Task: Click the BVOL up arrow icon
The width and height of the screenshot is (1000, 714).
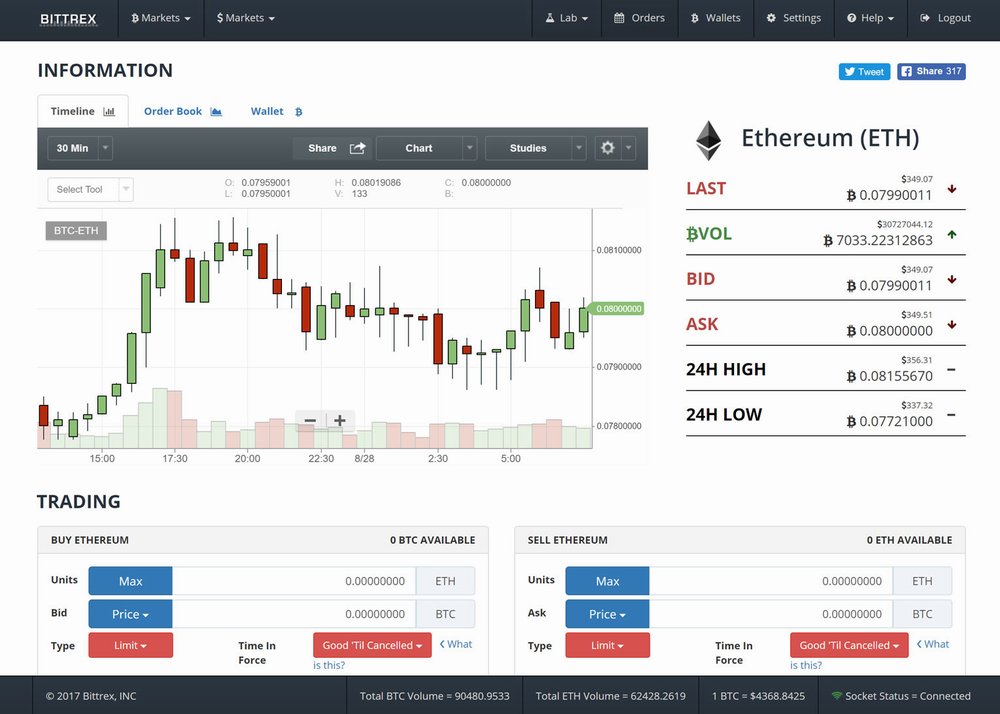Action: pos(952,234)
